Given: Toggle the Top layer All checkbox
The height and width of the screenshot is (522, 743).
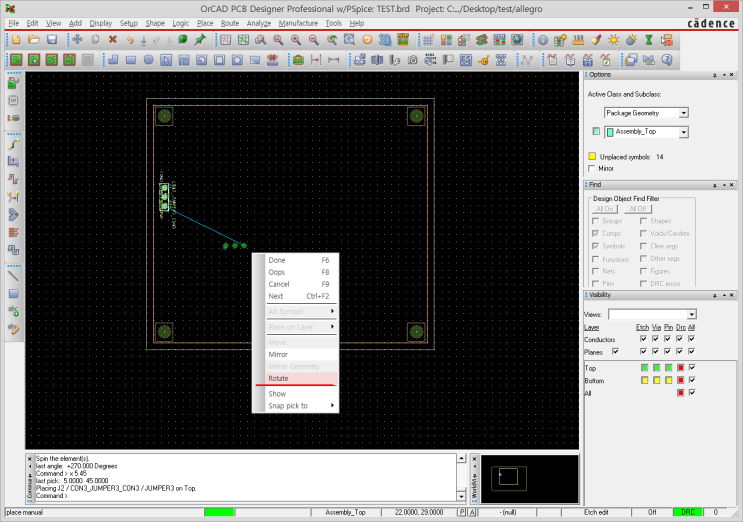Looking at the screenshot, I should (x=691, y=367).
